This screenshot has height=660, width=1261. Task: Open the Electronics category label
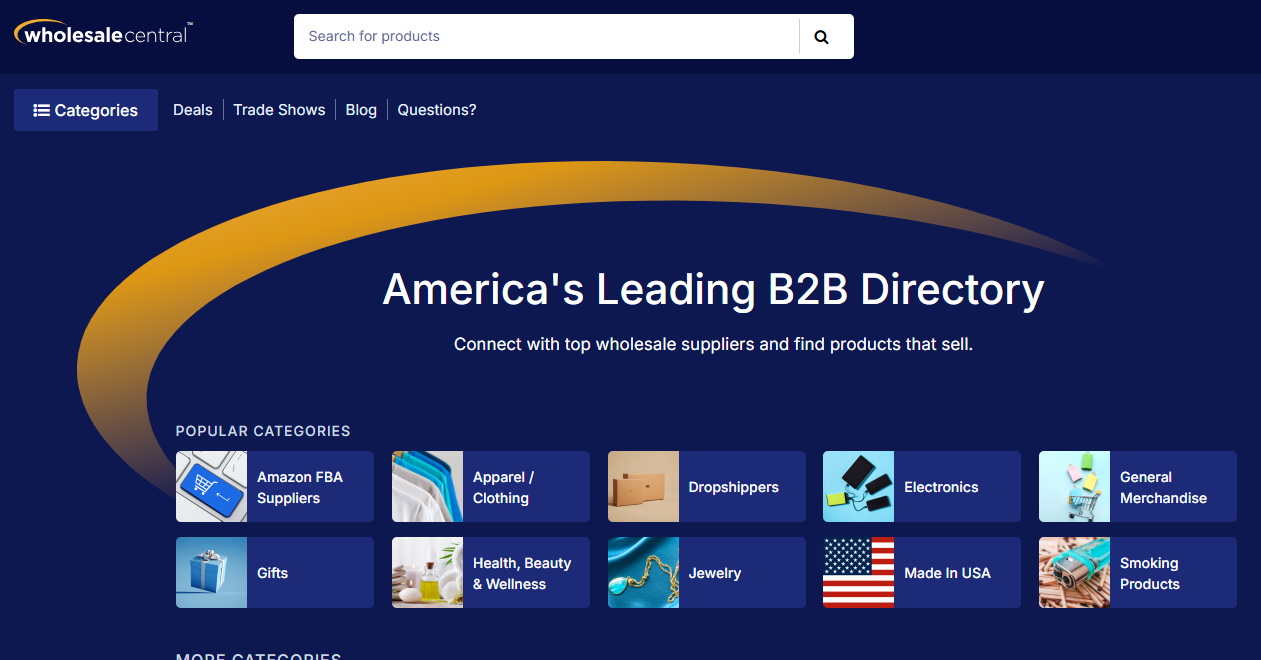tap(941, 488)
